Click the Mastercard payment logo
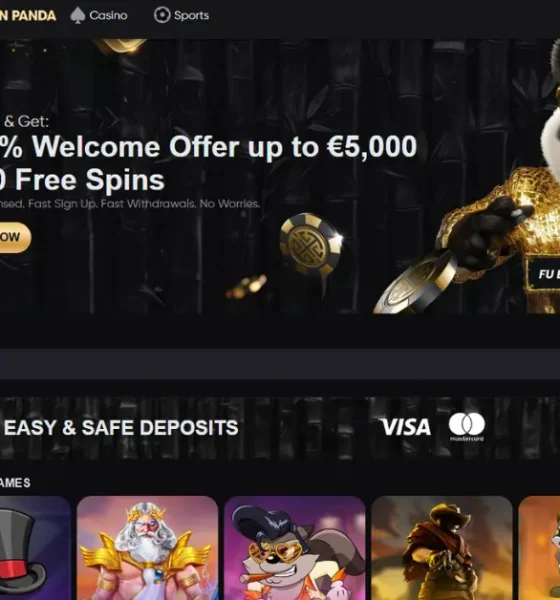560x600 pixels. (x=467, y=427)
